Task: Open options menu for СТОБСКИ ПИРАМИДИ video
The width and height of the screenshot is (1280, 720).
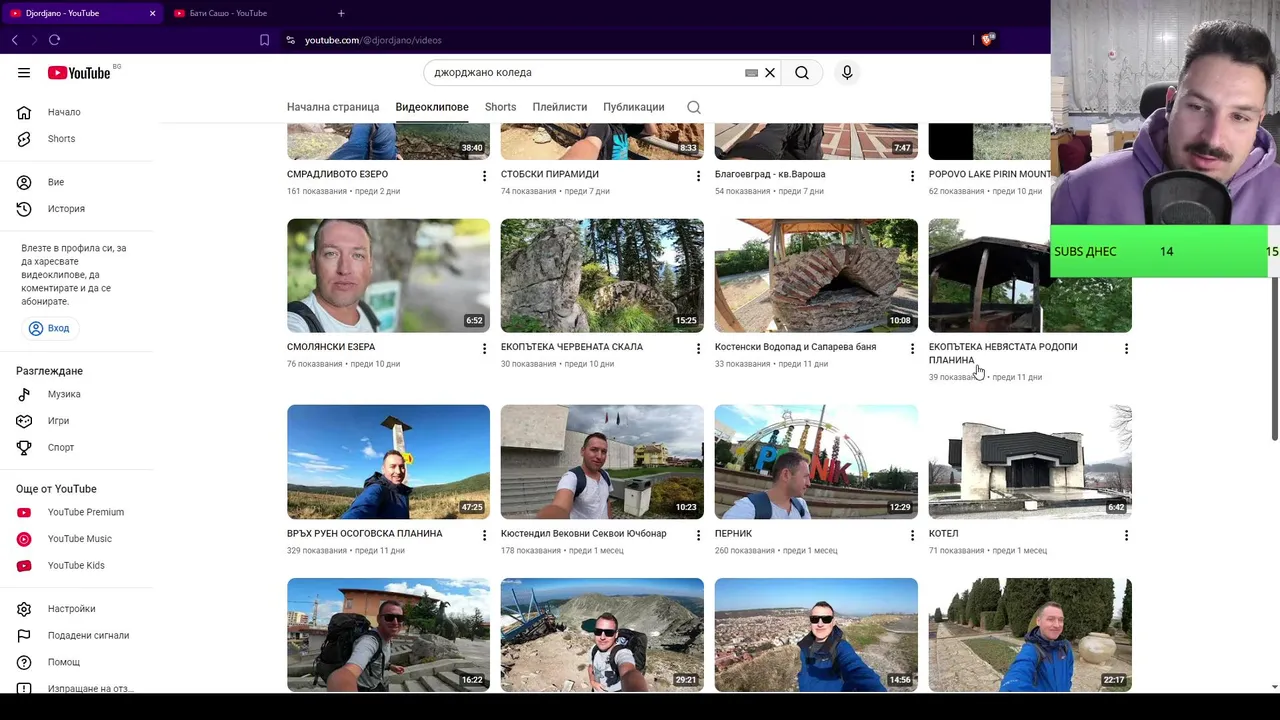Action: (698, 176)
